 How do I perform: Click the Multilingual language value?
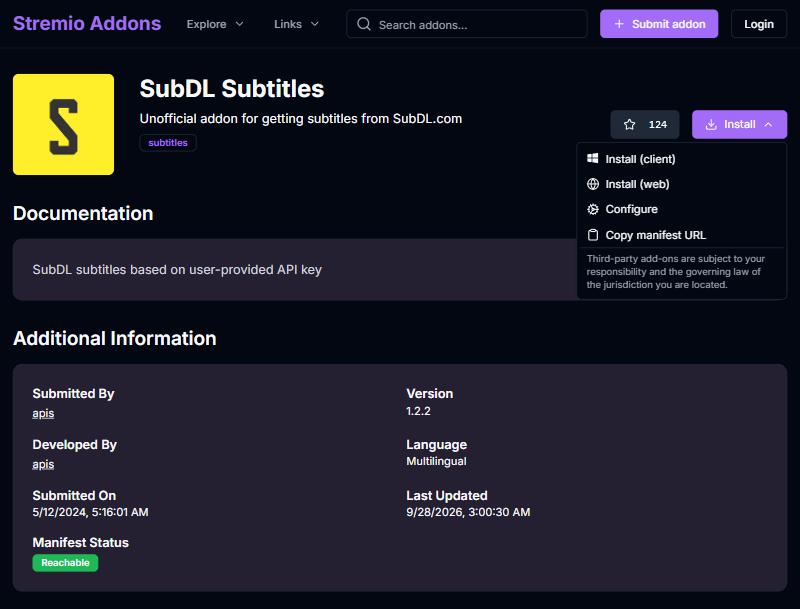pos(436,461)
